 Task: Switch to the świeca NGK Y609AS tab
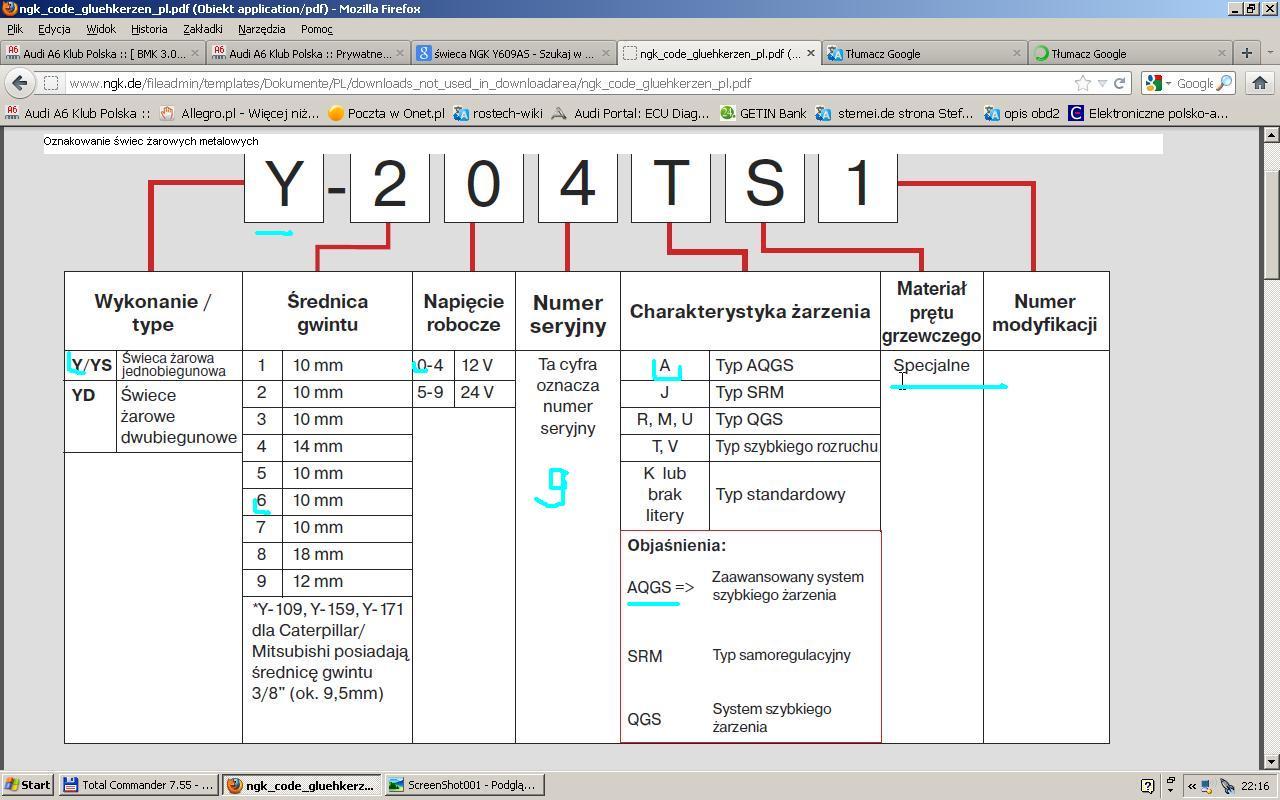[x=510, y=53]
